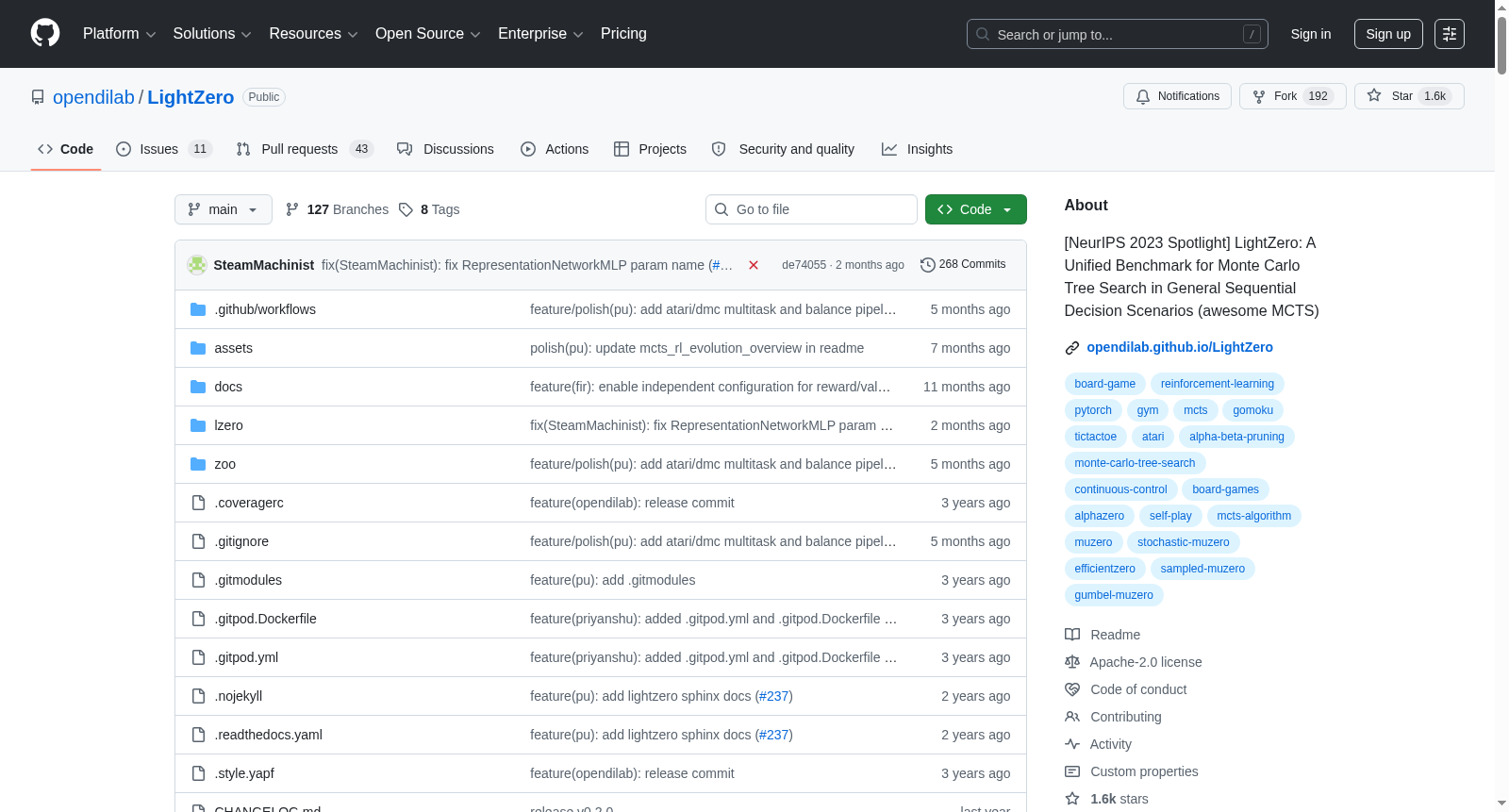Click the tag icon next to 8 Tags
The width and height of the screenshot is (1509, 812).
point(406,209)
